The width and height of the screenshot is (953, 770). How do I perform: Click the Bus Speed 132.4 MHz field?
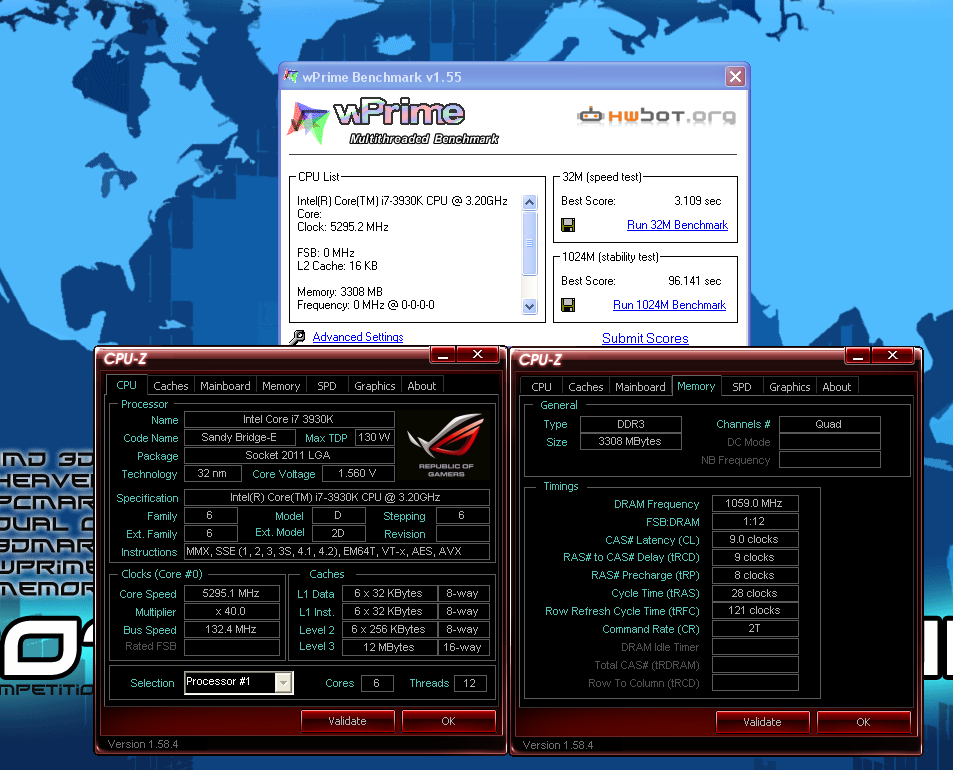[232, 630]
